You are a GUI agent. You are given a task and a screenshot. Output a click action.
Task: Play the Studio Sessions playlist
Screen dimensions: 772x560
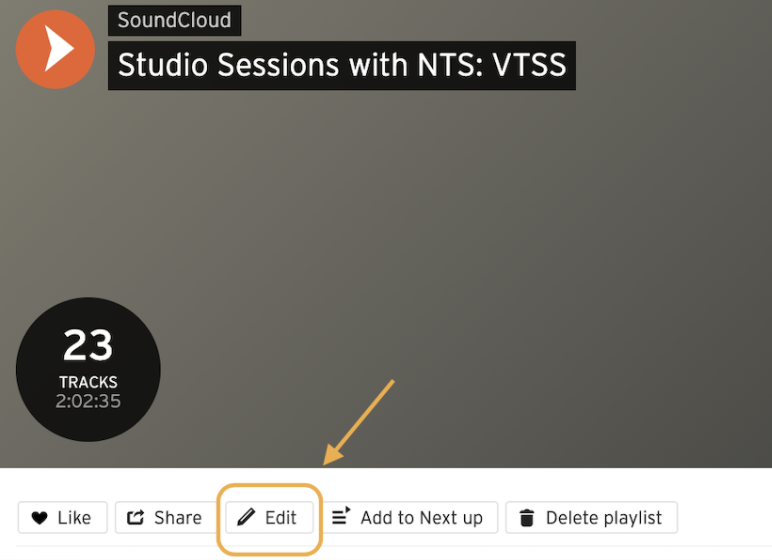[55, 49]
